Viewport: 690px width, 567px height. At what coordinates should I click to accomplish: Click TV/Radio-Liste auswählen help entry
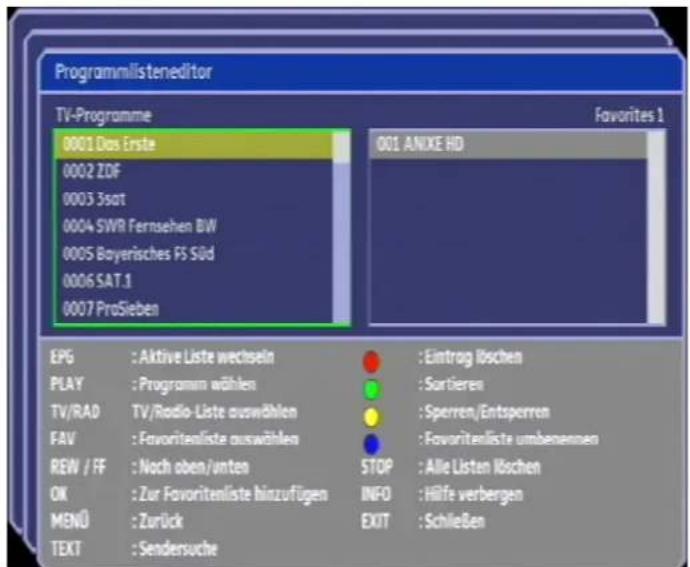[214, 412]
